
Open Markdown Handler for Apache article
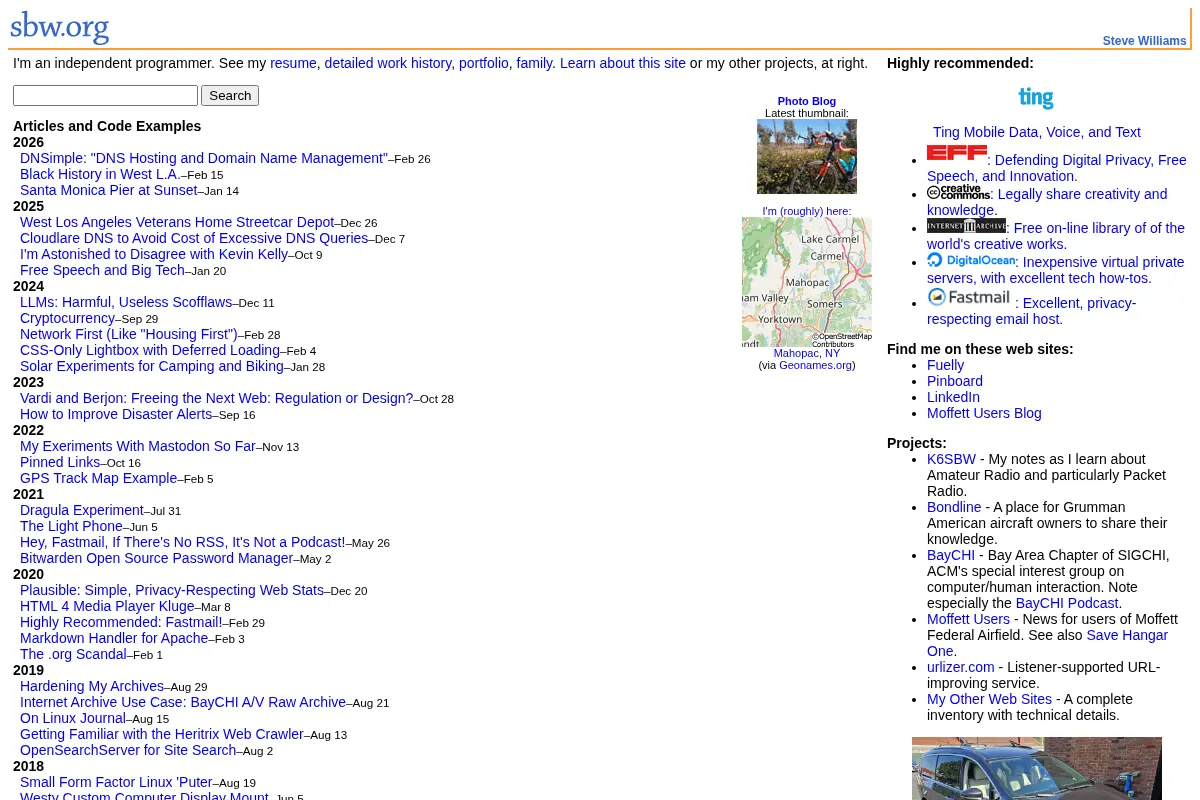coord(114,638)
